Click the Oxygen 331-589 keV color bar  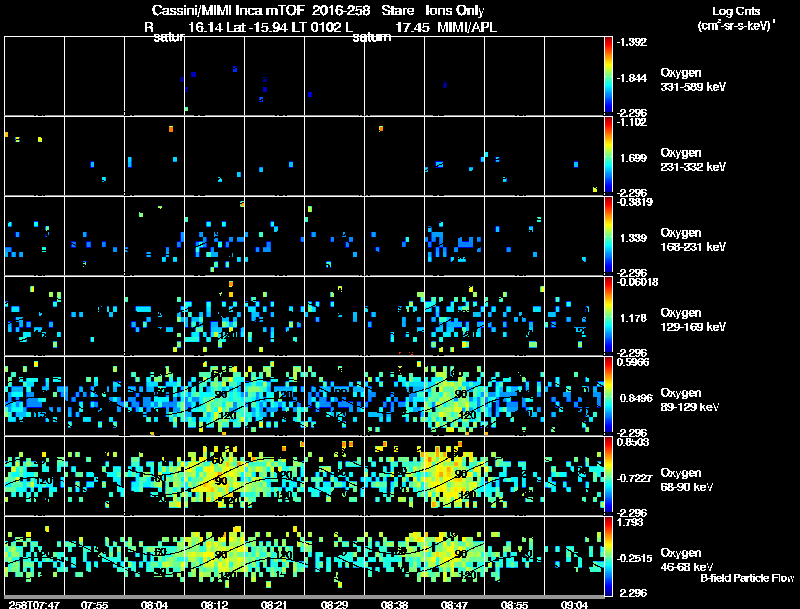pos(608,76)
